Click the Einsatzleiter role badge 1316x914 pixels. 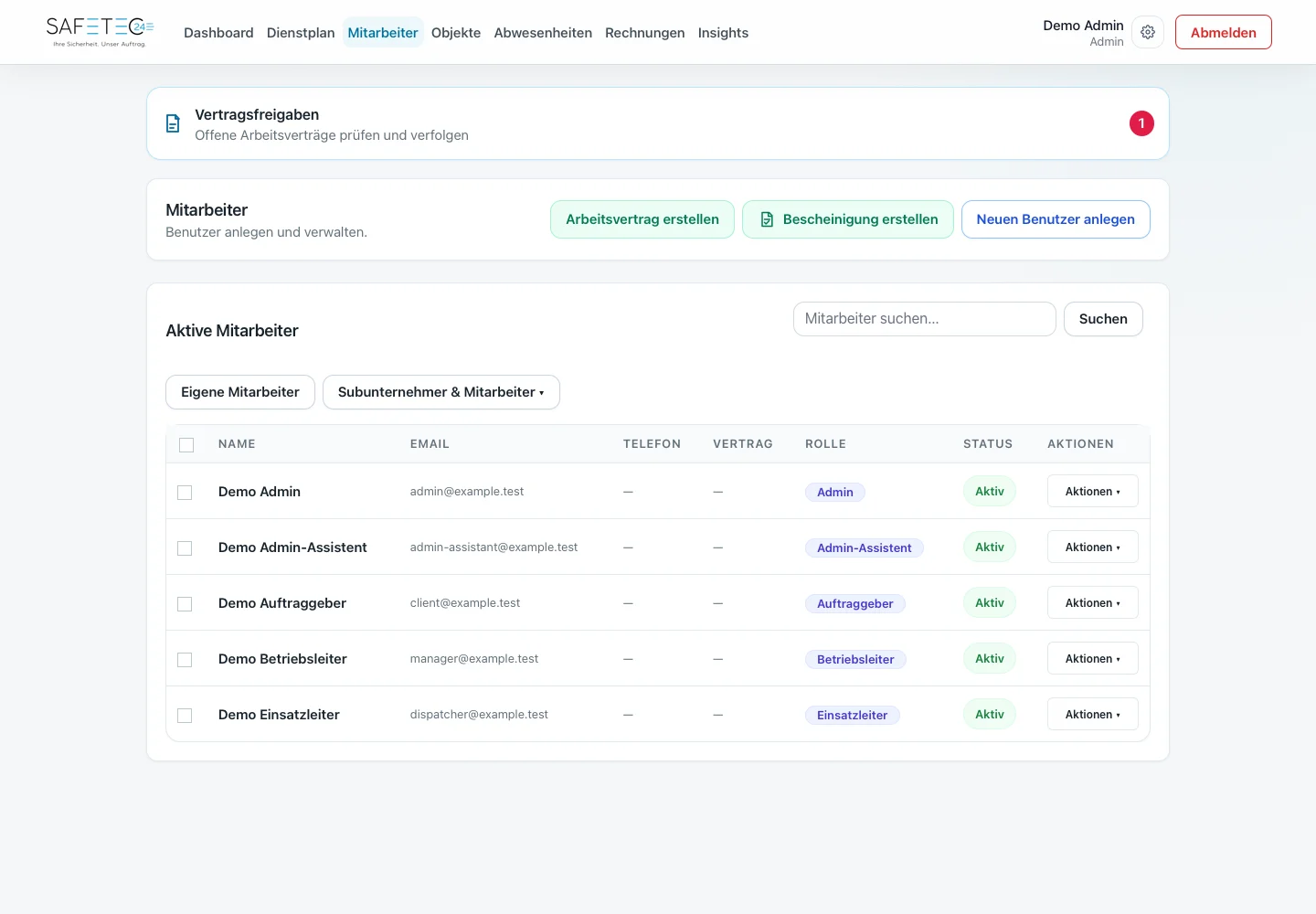click(853, 715)
